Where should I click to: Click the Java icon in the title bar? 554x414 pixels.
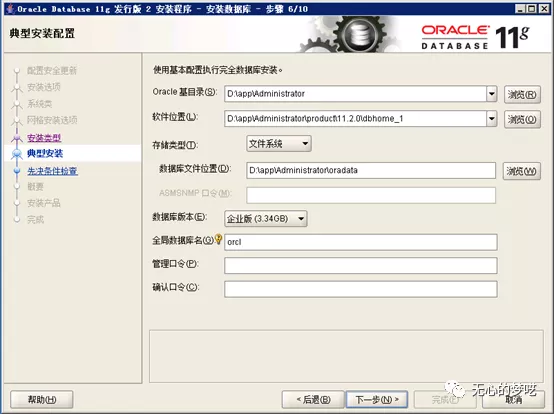[x=11, y=8]
